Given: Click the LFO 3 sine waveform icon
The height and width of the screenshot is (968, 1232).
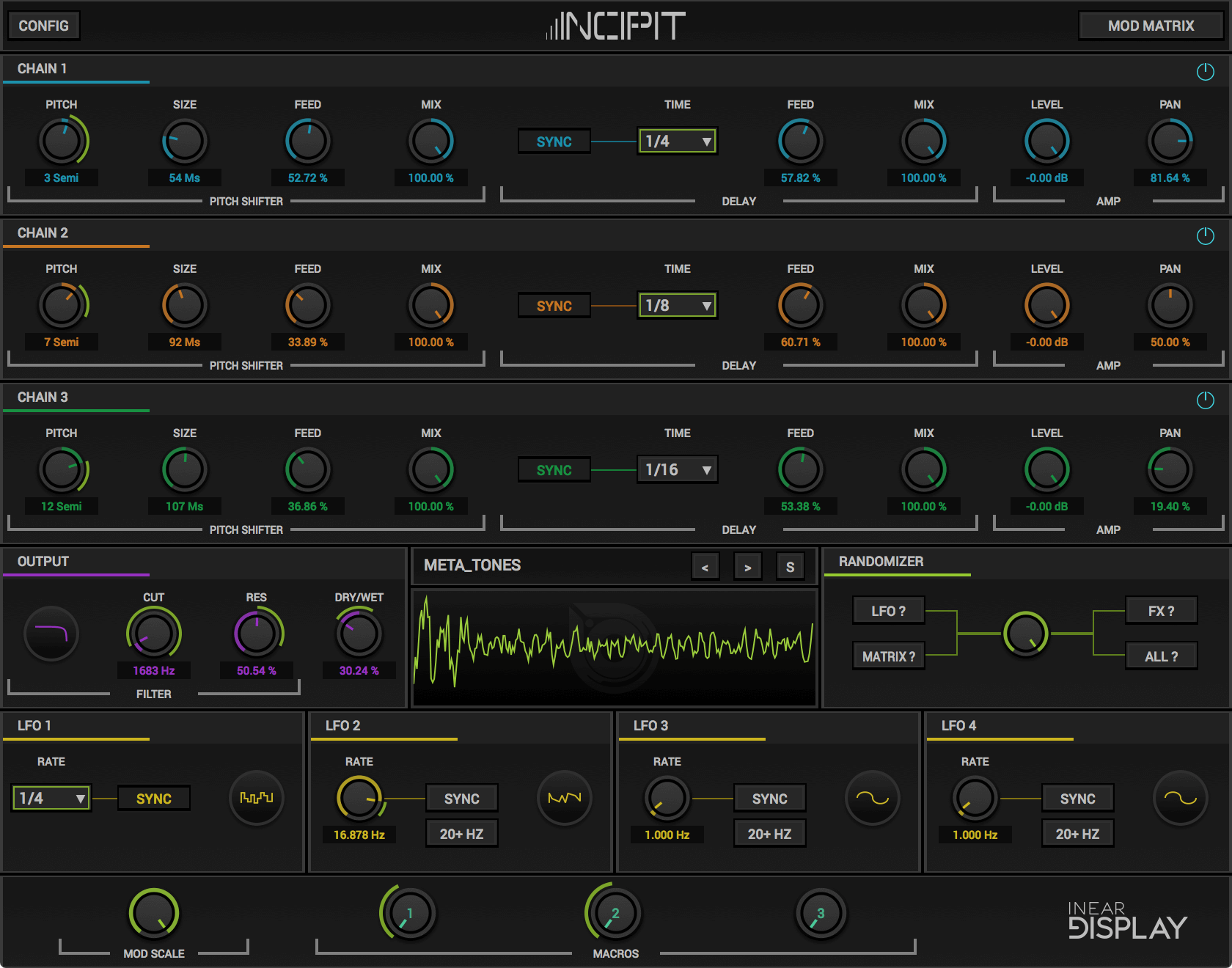Looking at the screenshot, I should click(872, 798).
